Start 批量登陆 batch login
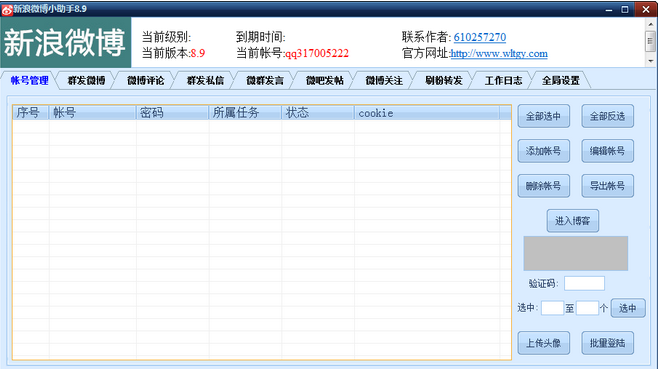 pos(607,343)
